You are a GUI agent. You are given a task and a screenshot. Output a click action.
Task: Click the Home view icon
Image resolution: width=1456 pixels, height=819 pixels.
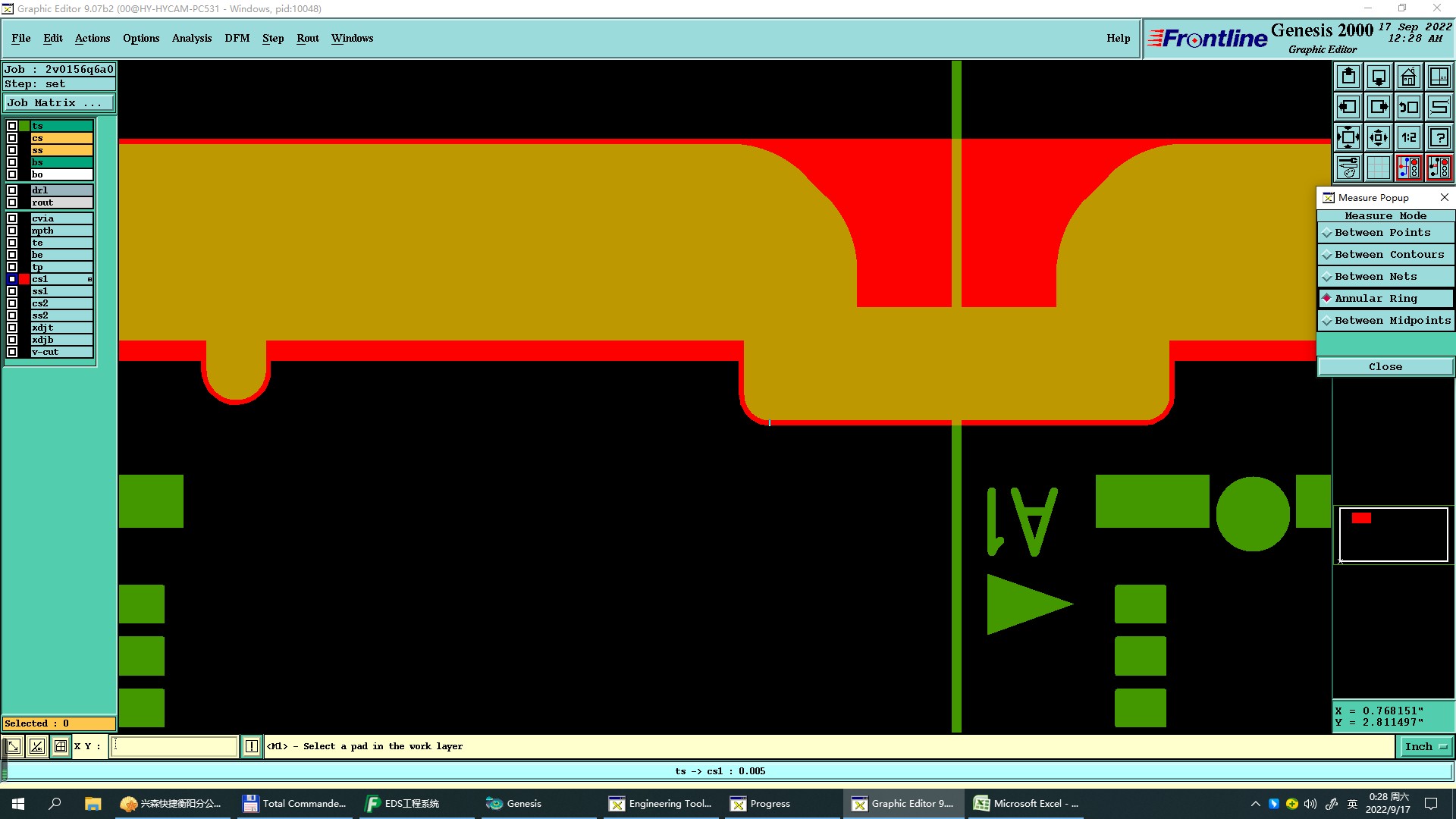click(1408, 77)
